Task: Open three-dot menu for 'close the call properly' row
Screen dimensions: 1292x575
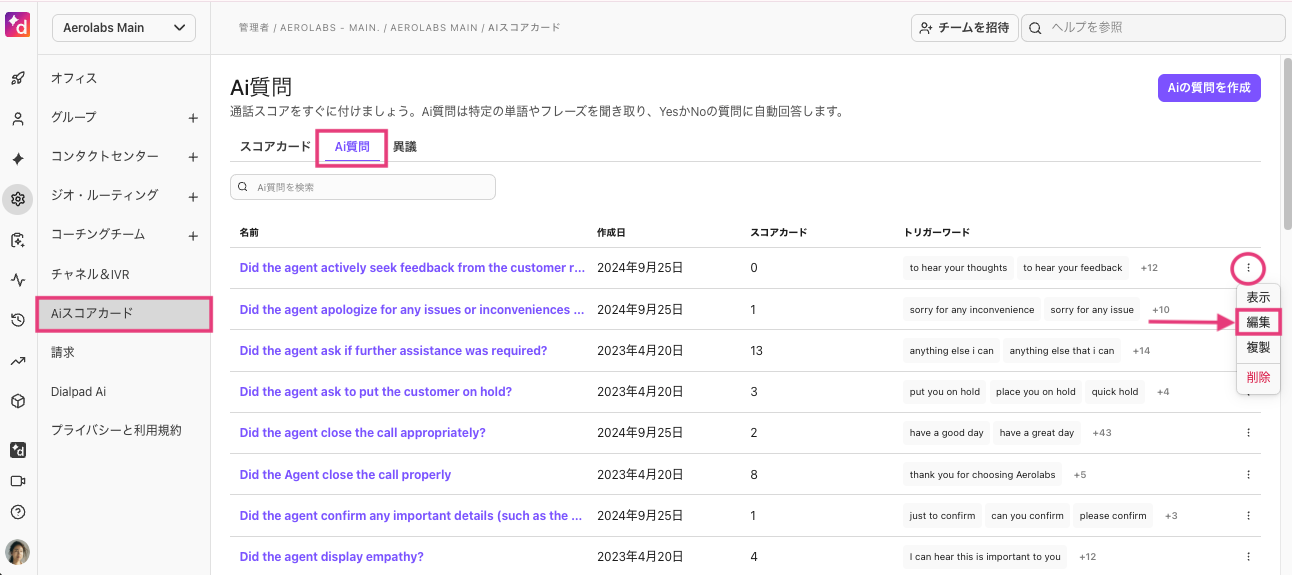Action: pos(1248,475)
